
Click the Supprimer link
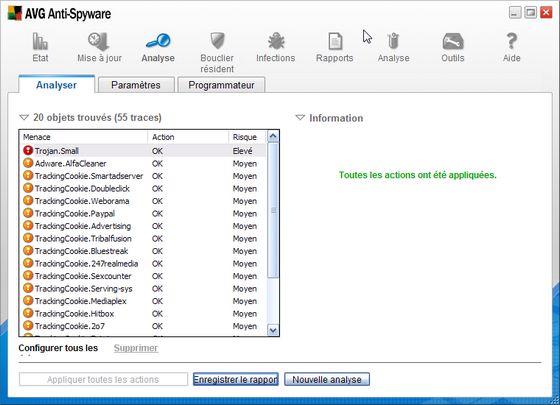tap(136, 348)
